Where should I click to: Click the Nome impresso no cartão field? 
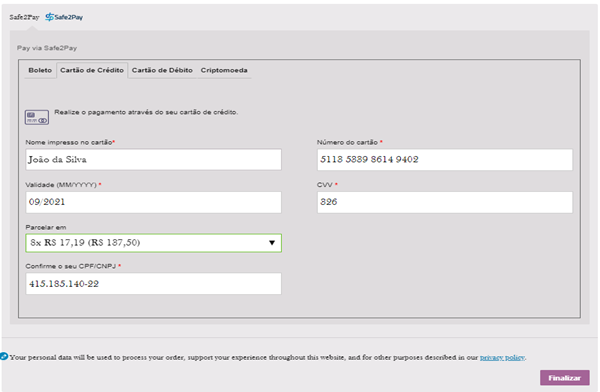(x=153, y=160)
